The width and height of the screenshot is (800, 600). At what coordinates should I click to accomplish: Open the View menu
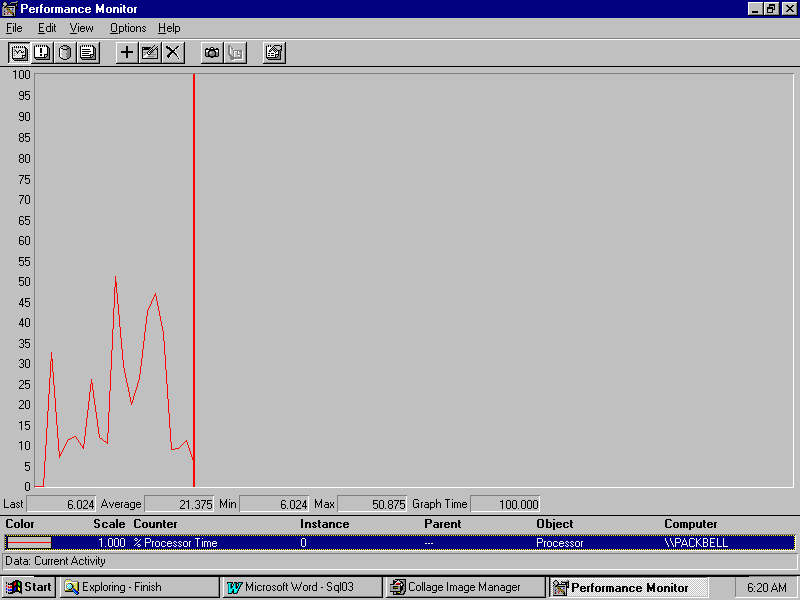[x=81, y=28]
